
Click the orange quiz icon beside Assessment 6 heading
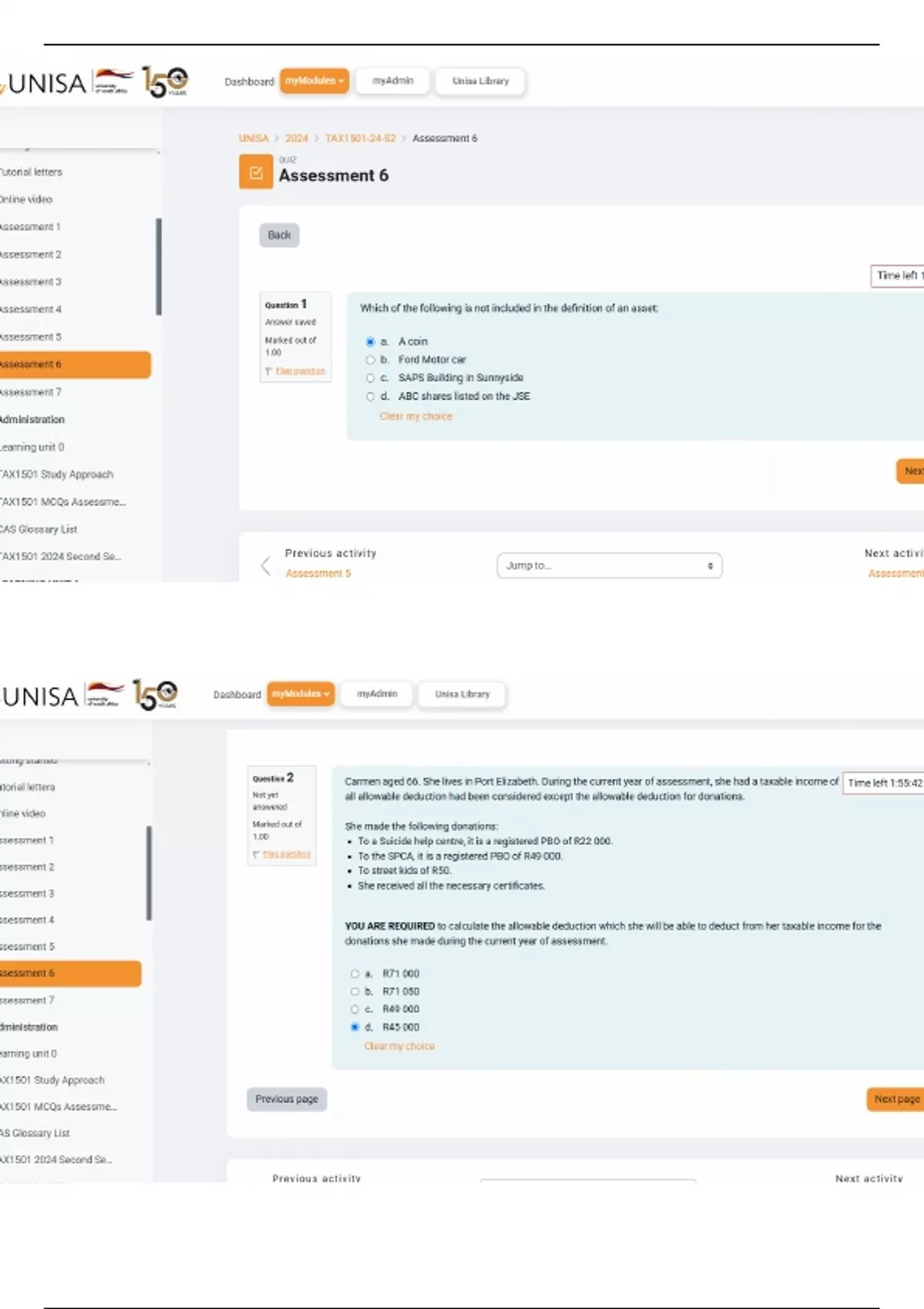[256, 172]
